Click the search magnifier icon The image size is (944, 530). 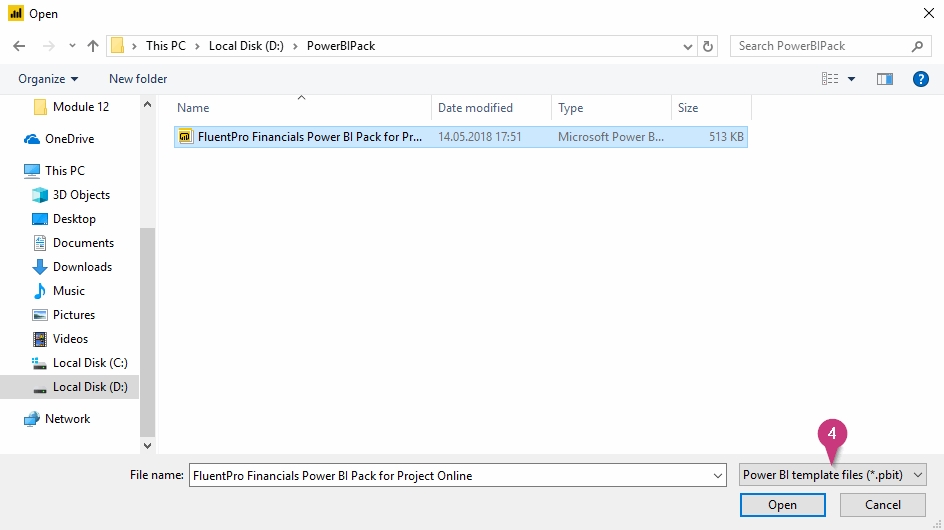917,46
